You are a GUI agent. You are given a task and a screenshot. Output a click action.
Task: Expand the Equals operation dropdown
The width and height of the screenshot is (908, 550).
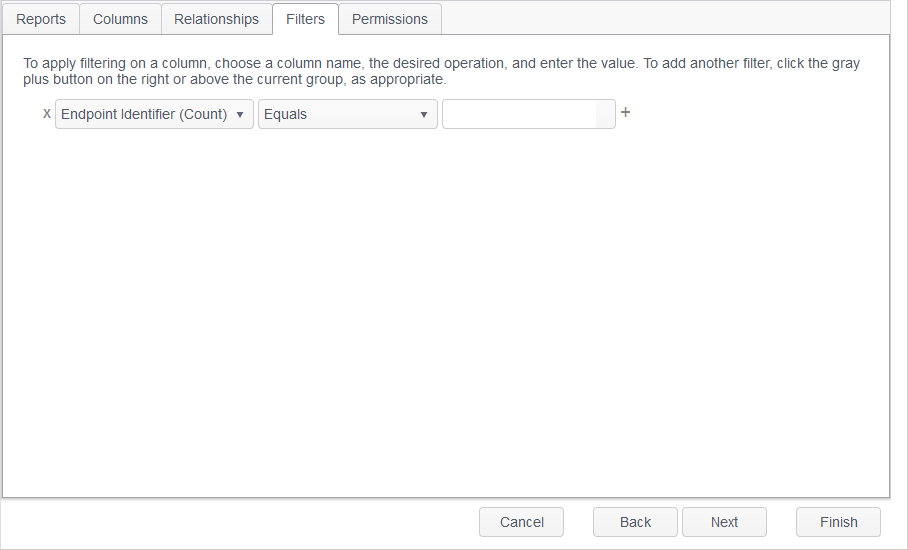(x=340, y=114)
